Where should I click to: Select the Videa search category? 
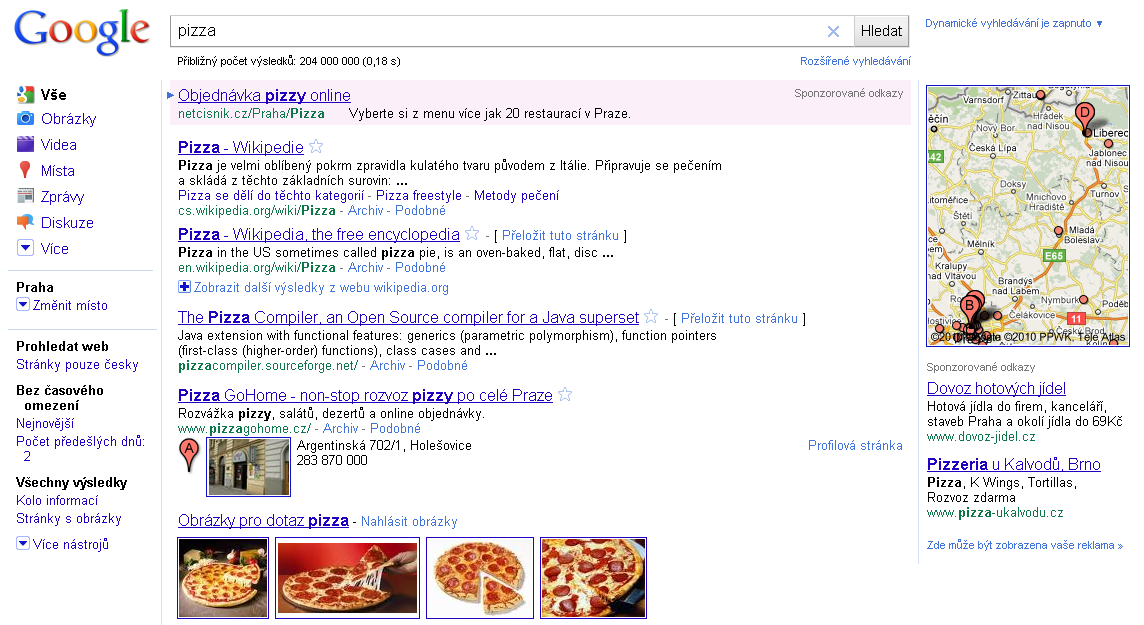58,144
